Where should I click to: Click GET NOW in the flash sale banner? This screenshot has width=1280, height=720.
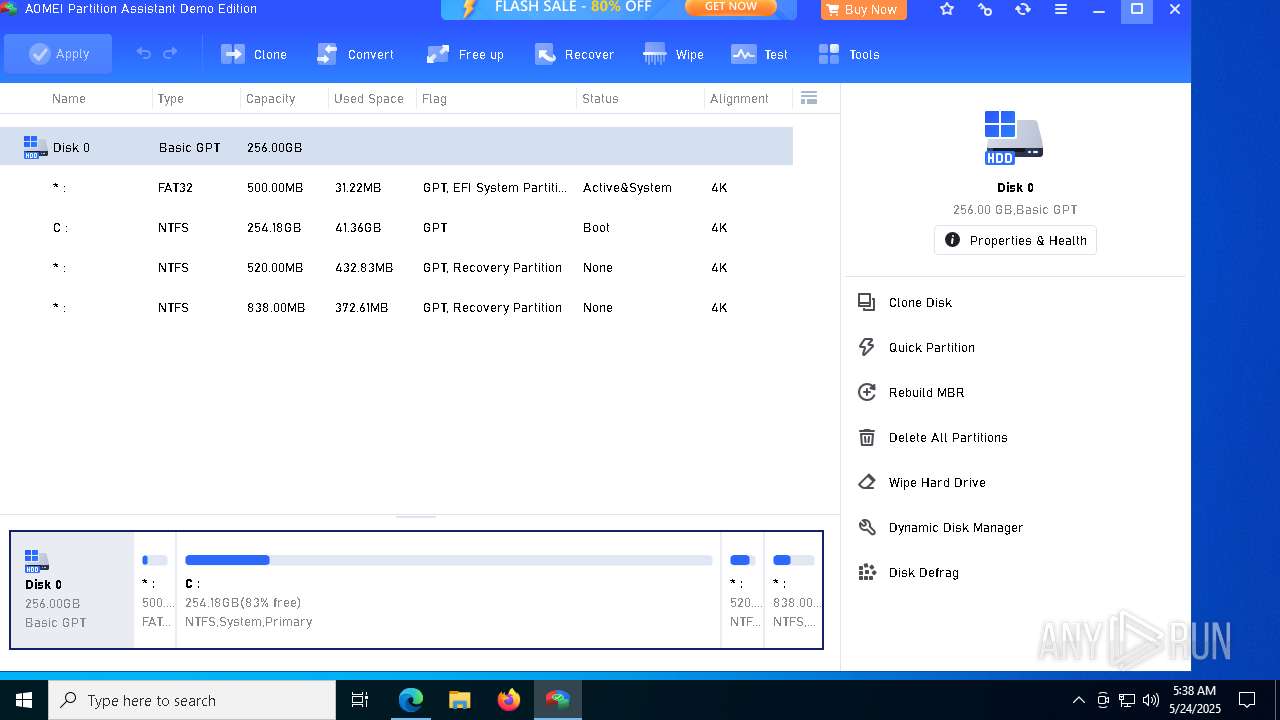[731, 7]
